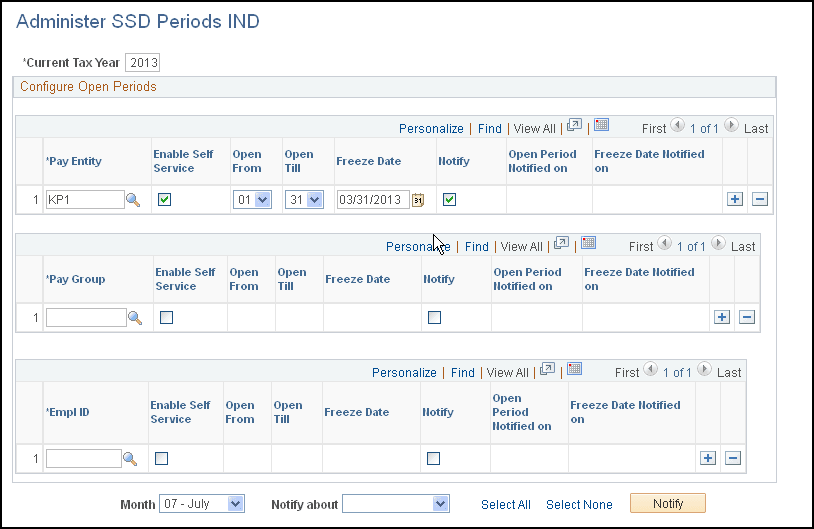
Task: Click the Select All link
Action: (x=506, y=505)
